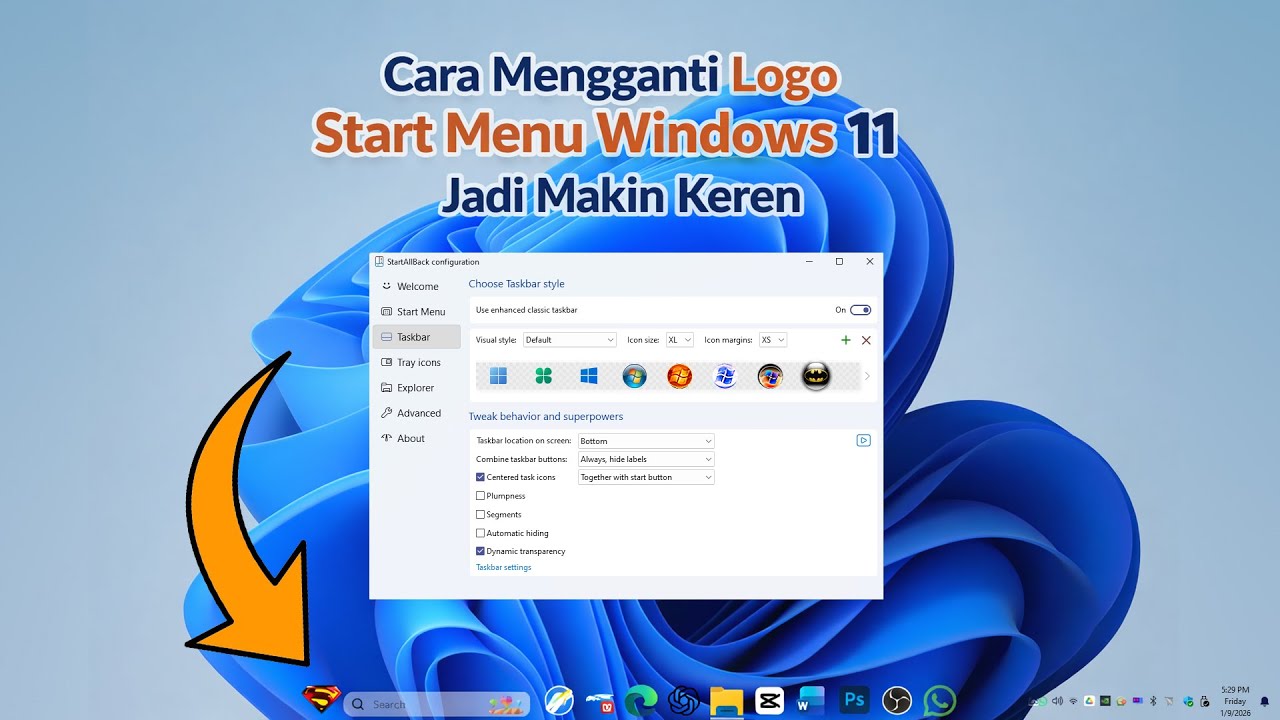Open the video tutorial play icon
This screenshot has width=1280, height=720.
tap(864, 440)
